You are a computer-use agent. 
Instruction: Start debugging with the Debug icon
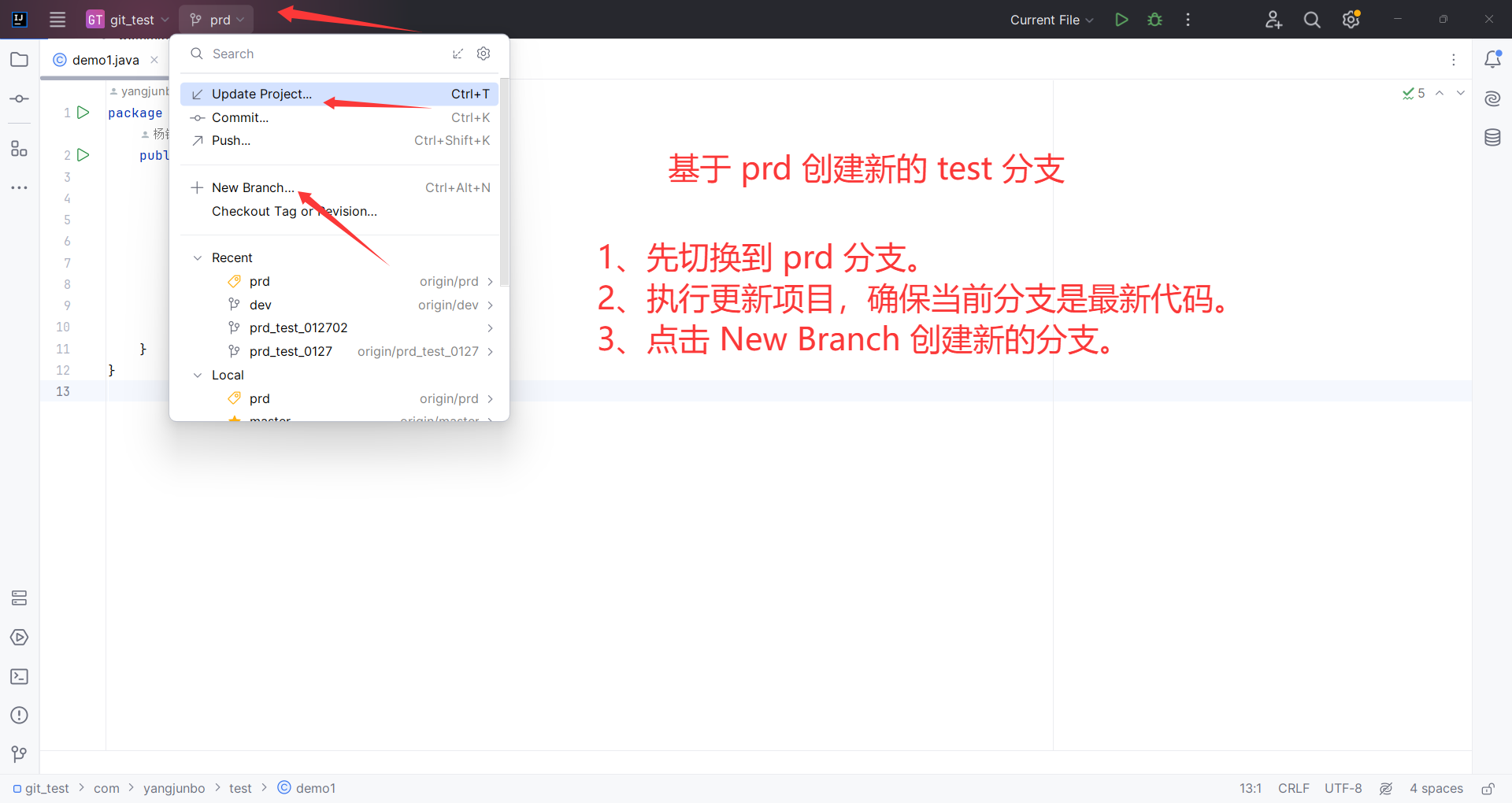coord(1154,20)
